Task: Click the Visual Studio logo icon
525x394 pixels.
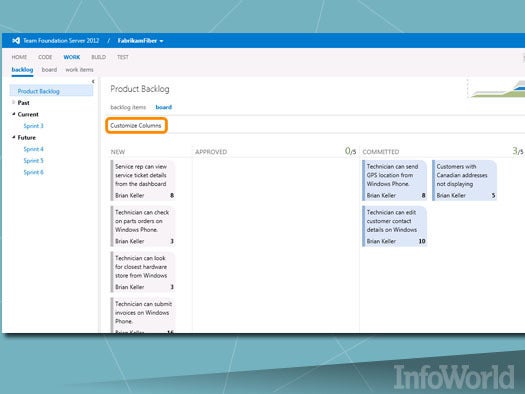Action: pos(16,41)
